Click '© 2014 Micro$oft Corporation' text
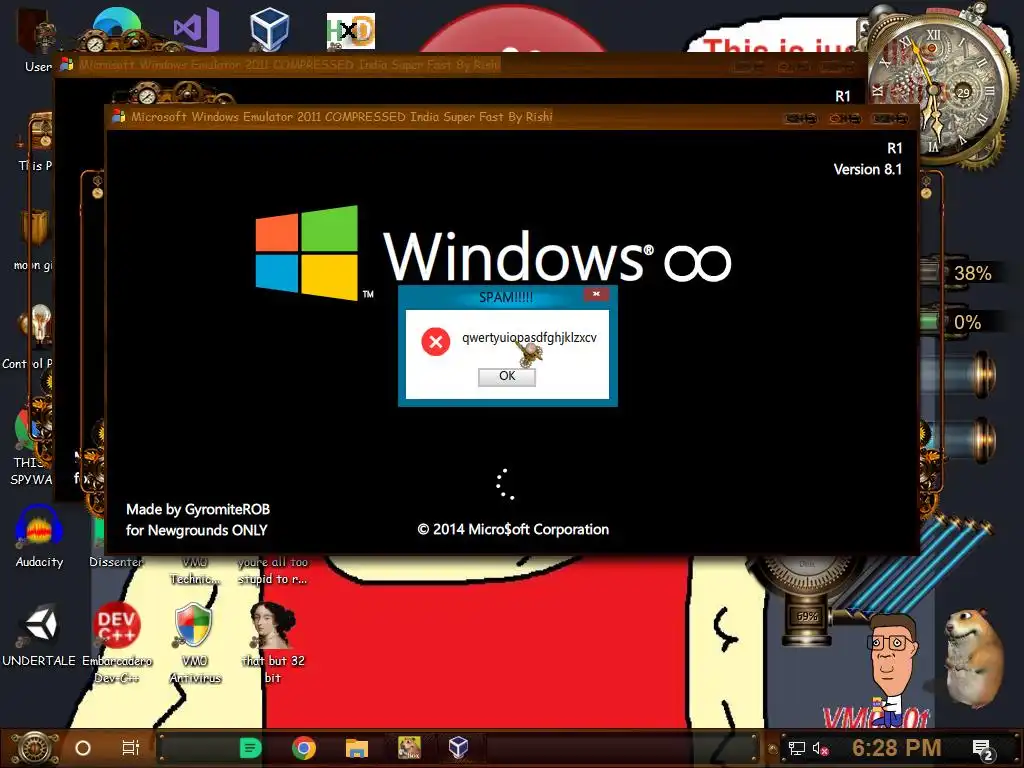 click(513, 529)
